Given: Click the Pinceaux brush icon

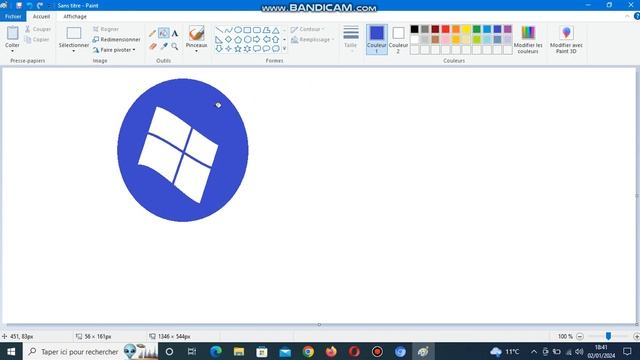Looking at the screenshot, I should point(196,33).
